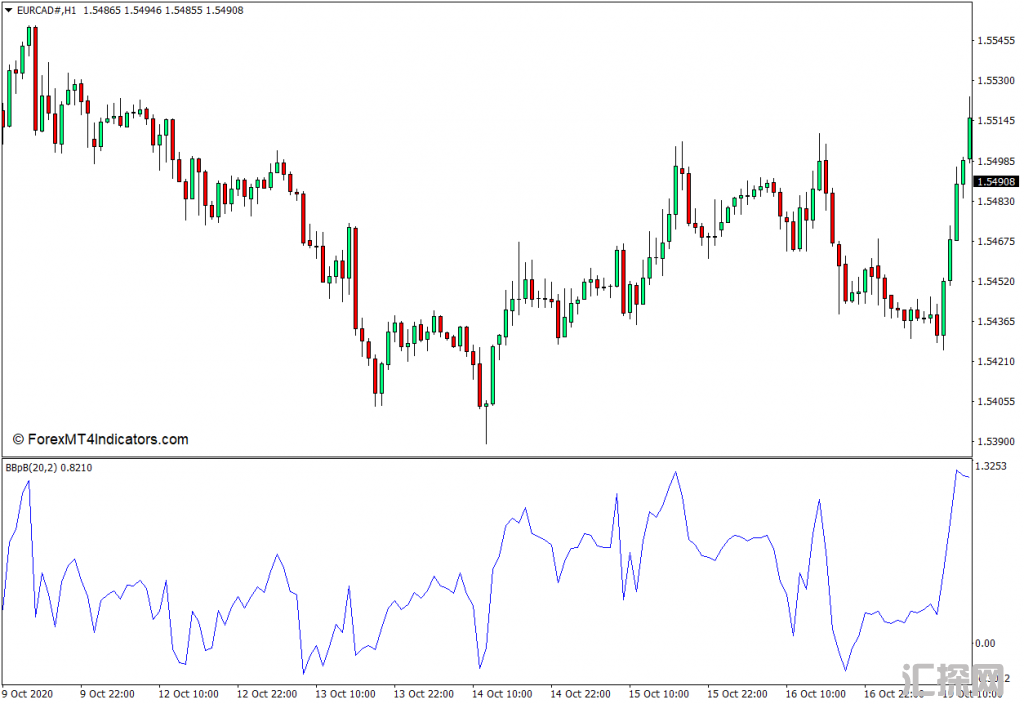
Task: Click the 1.54865 open price in header
Action: [x=102, y=10]
